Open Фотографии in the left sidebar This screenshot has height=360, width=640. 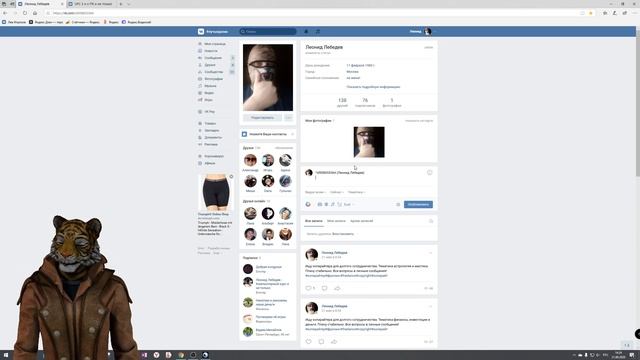213,78
